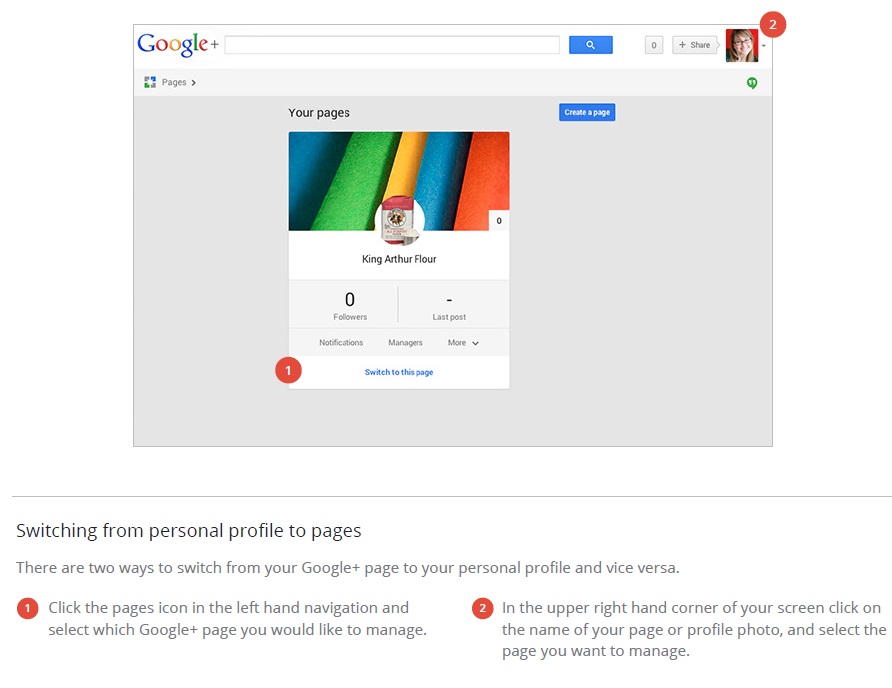The height and width of the screenshot is (688, 892).
Task: Open the Pages grid icon
Action: tap(150, 83)
